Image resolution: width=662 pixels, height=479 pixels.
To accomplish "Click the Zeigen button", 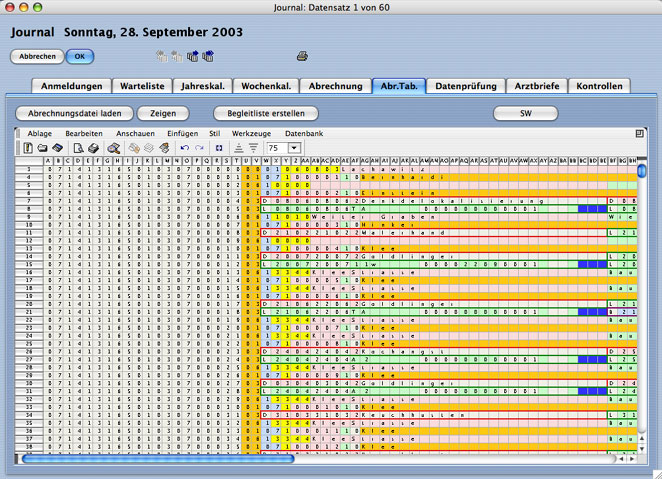I will click(163, 113).
